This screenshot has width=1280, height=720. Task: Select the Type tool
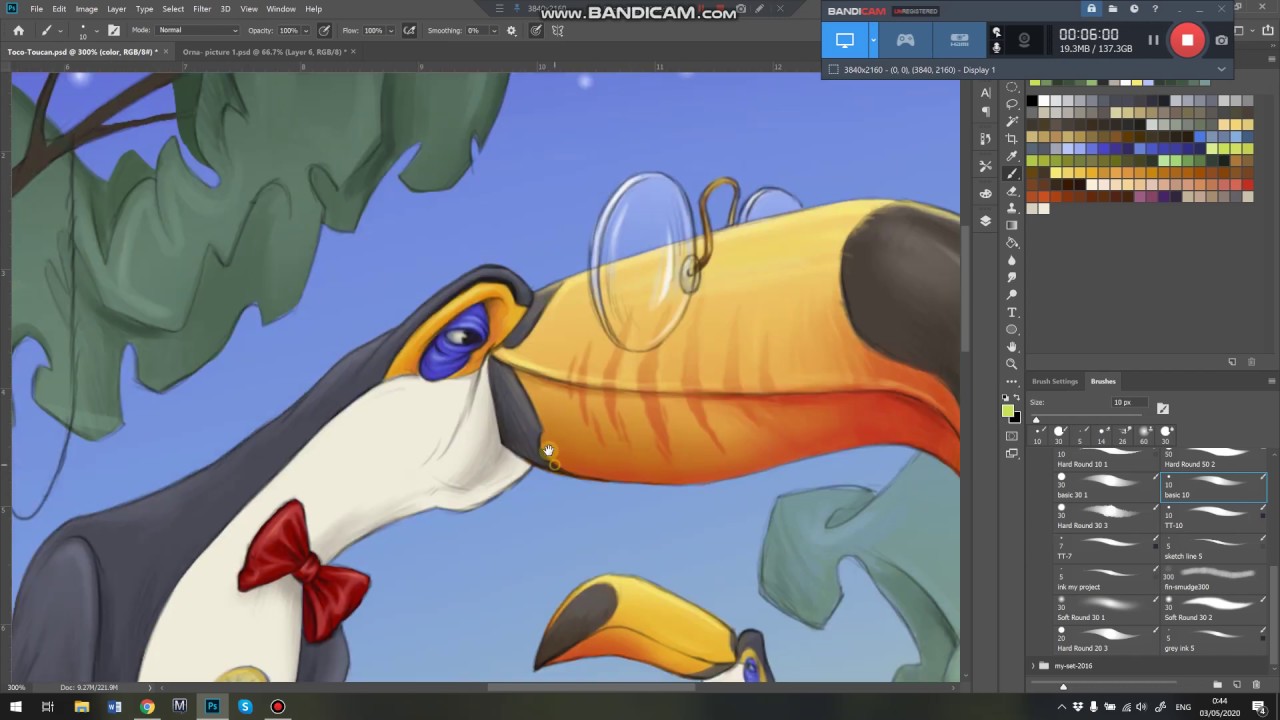pos(1012,312)
